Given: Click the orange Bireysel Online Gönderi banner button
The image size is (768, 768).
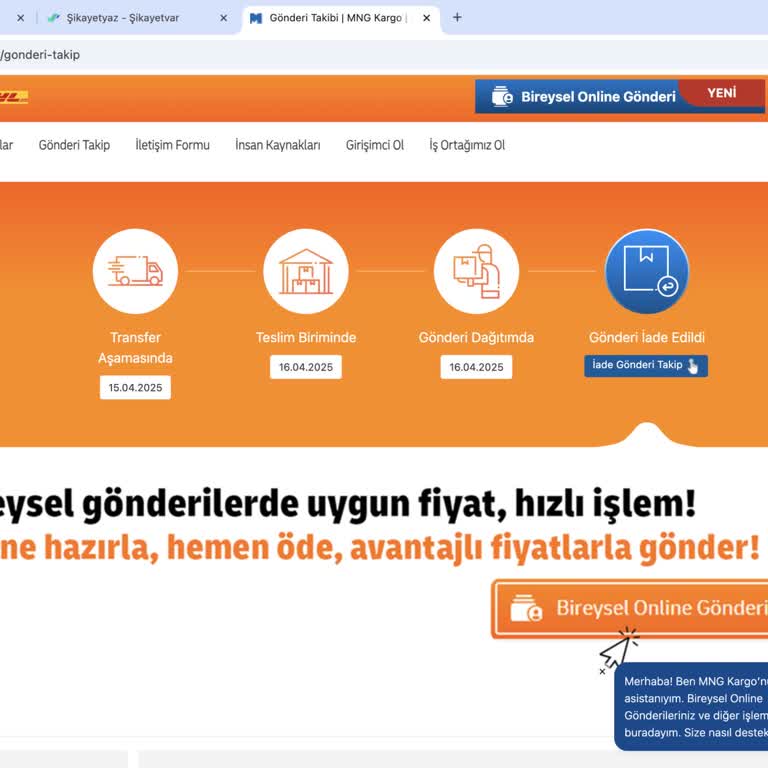Looking at the screenshot, I should 630,609.
